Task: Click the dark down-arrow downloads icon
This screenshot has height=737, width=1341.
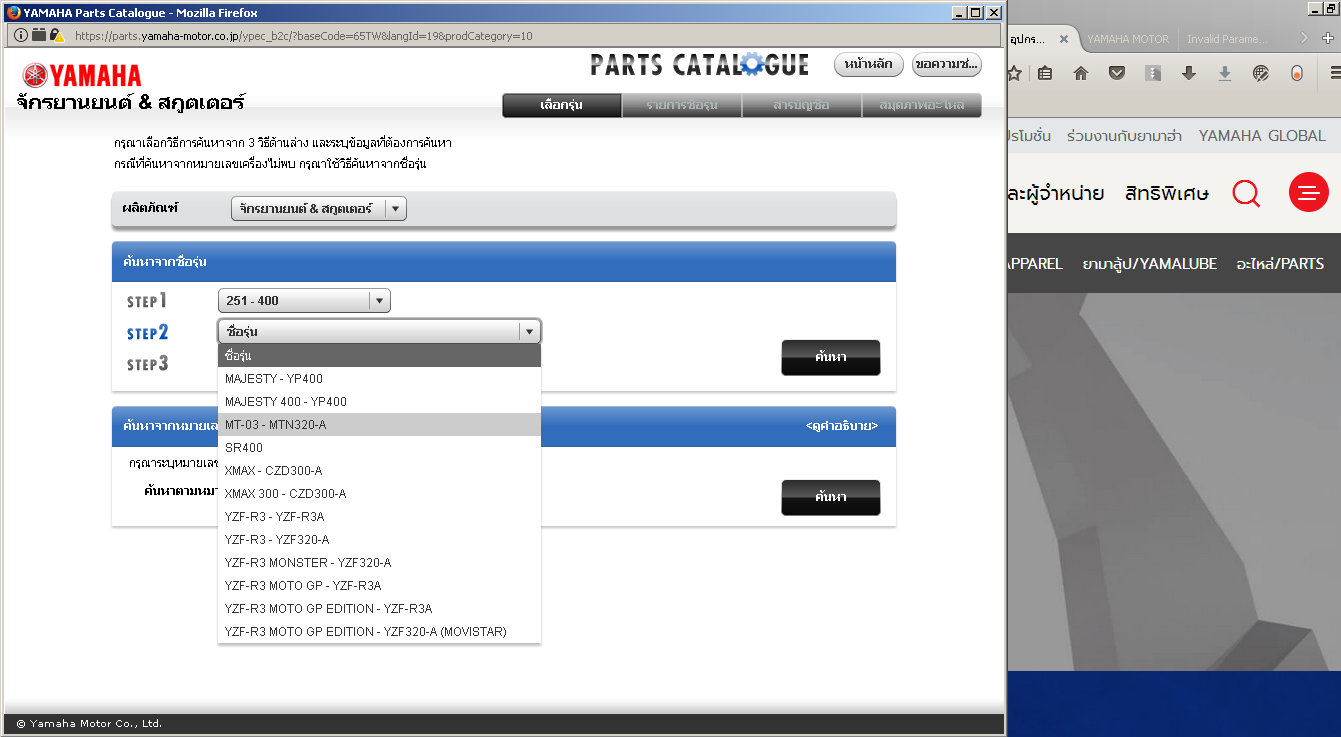Action: tap(1189, 73)
